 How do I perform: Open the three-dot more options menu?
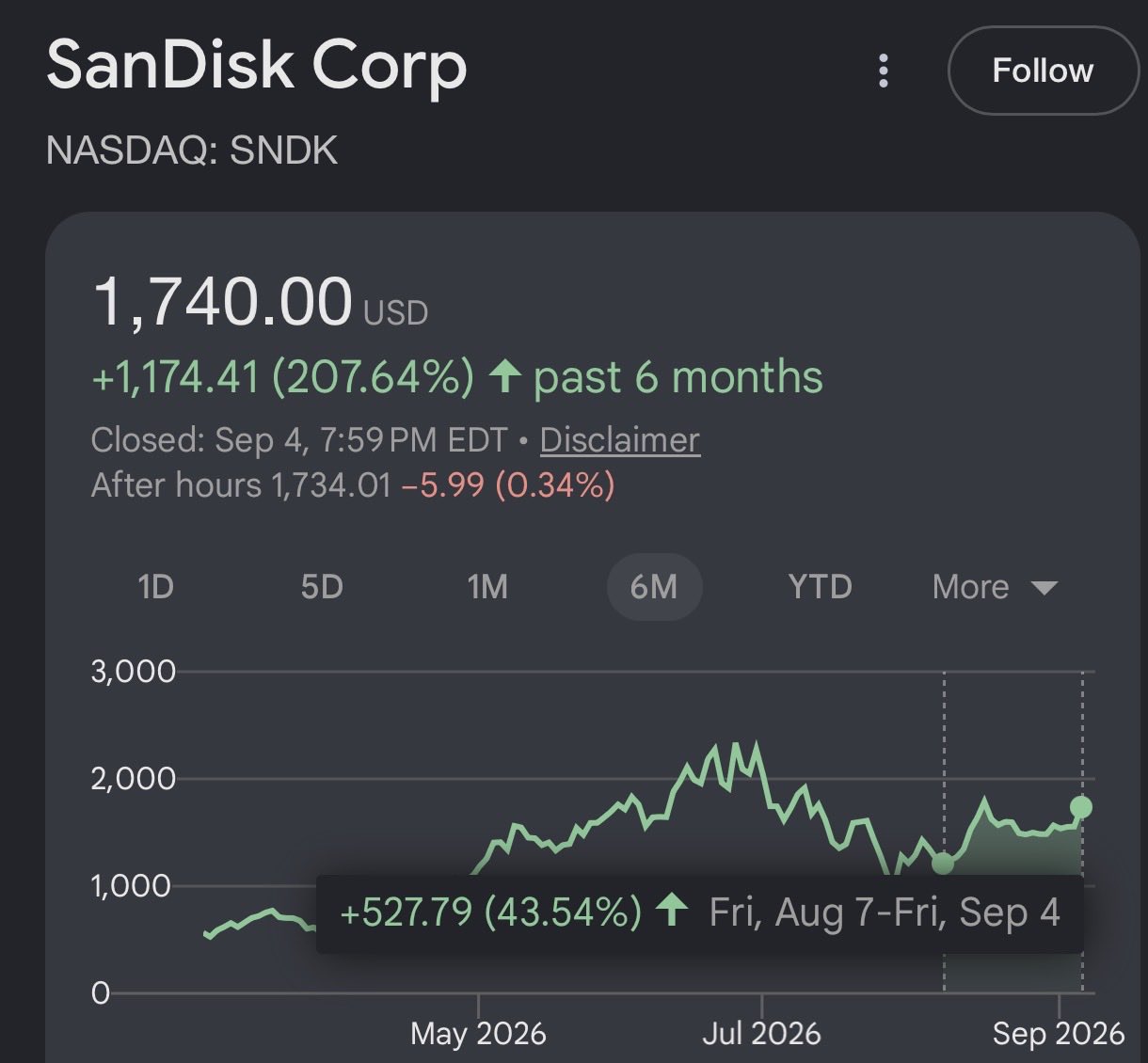883,71
